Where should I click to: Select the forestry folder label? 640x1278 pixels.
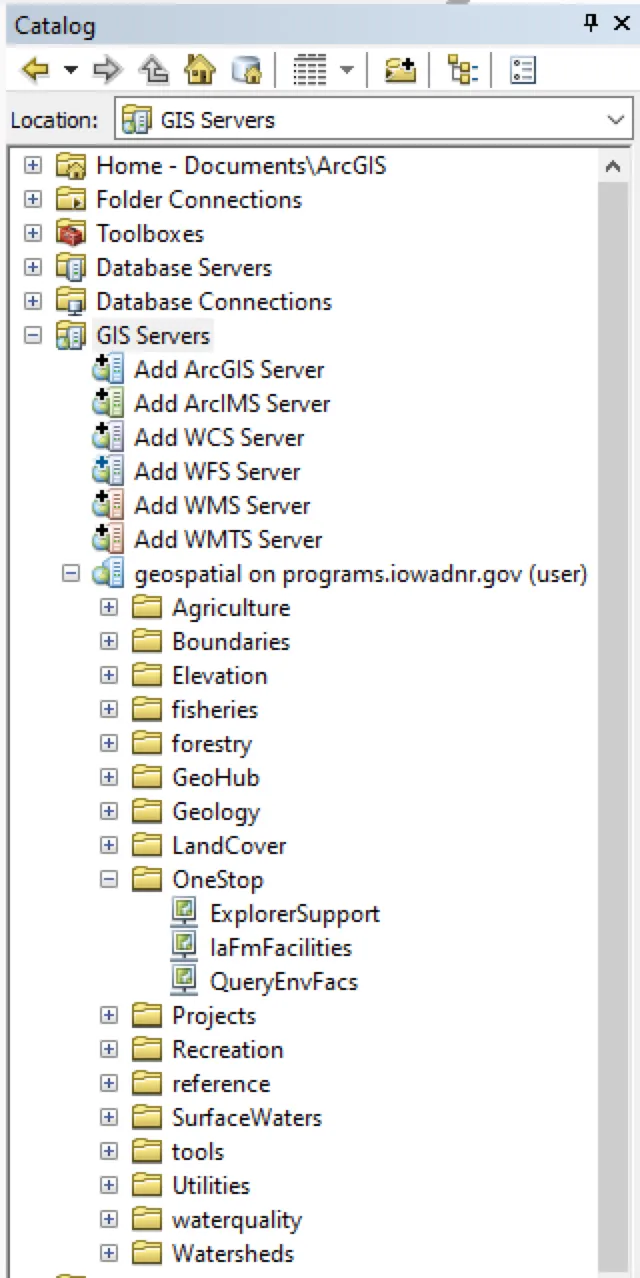coord(211,744)
